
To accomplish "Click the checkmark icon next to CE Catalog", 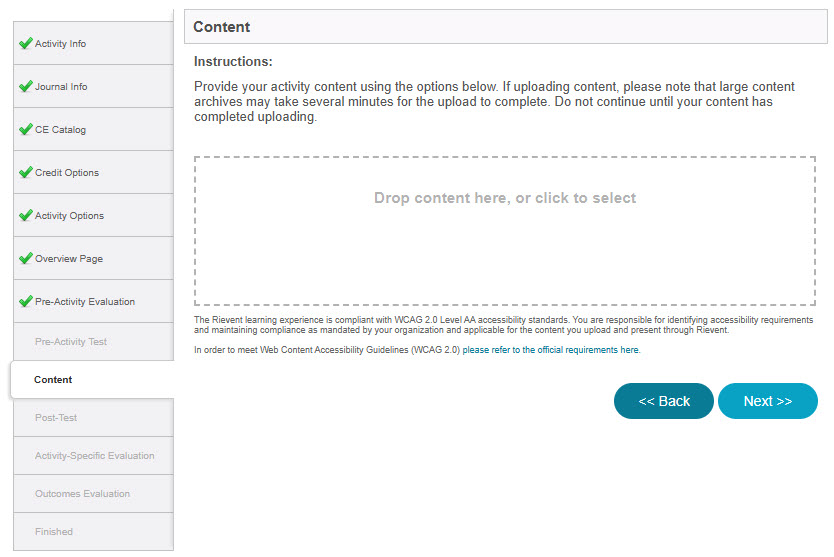I will [x=26, y=129].
